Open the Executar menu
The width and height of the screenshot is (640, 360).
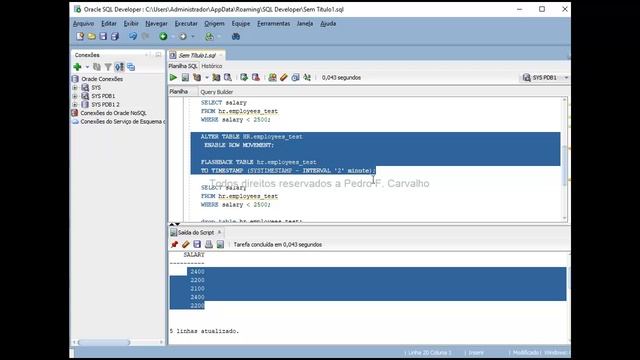point(186,23)
